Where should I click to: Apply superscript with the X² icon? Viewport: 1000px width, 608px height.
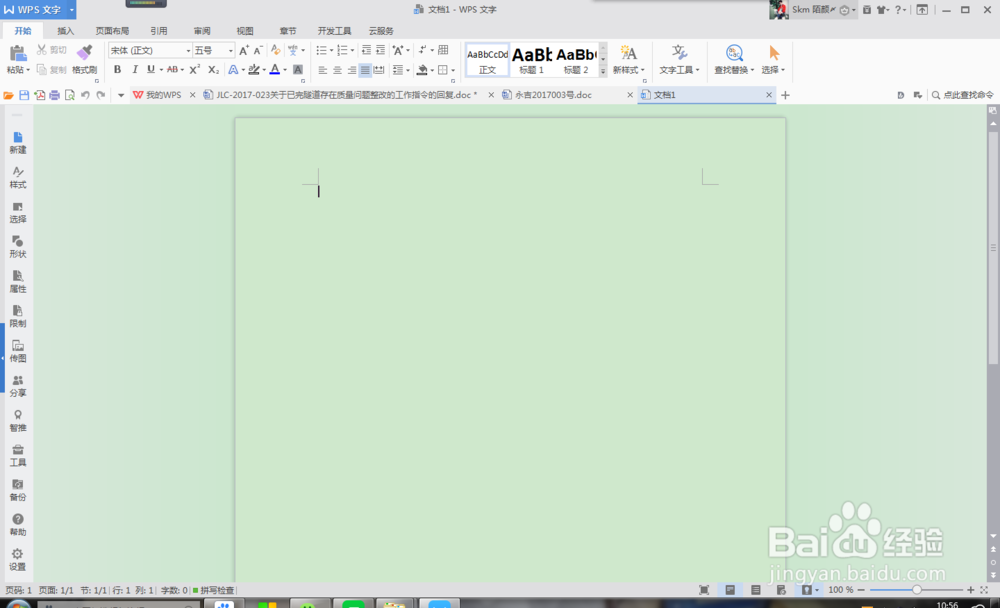195,70
